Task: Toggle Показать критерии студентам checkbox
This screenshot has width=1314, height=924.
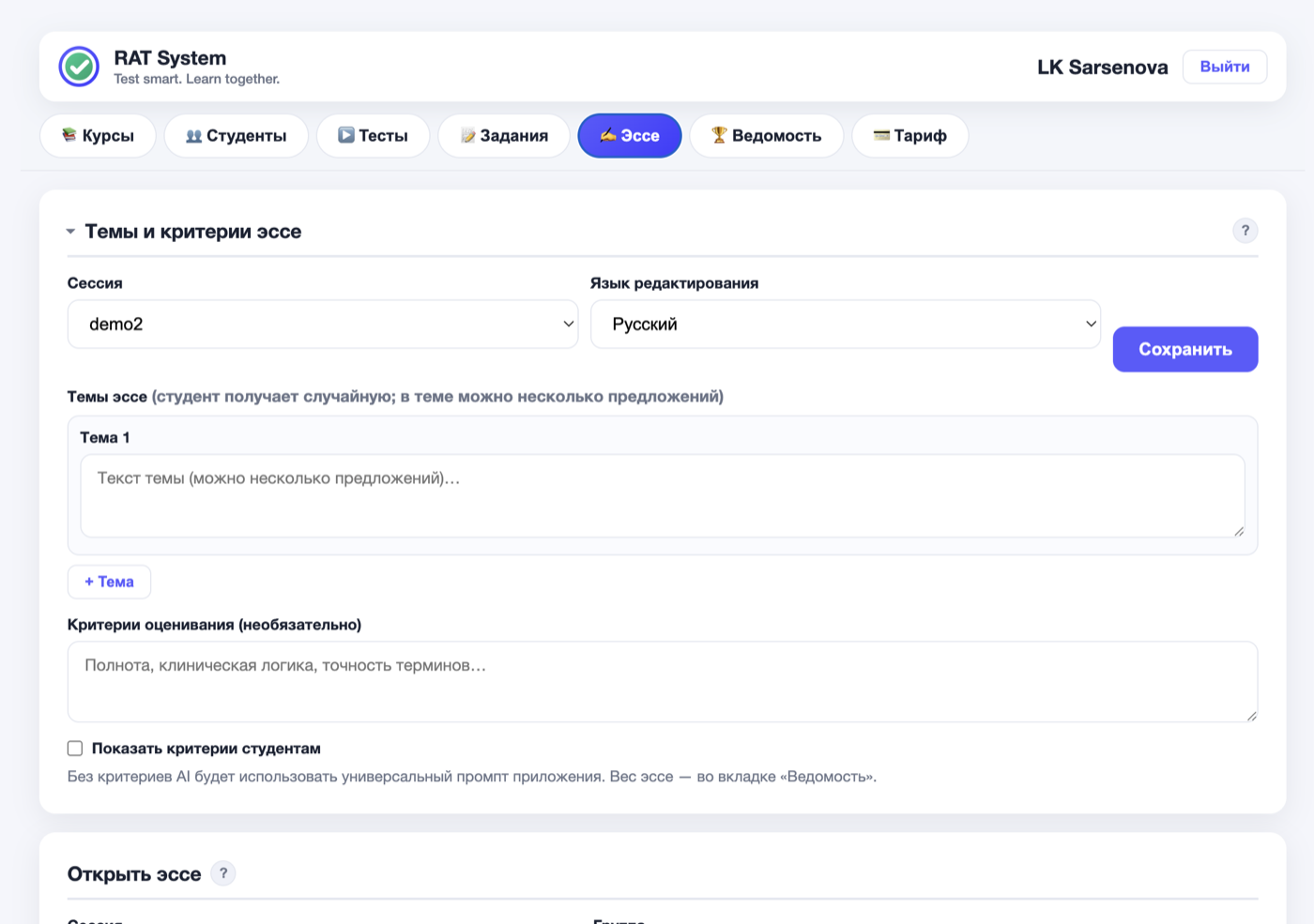Action: pyautogui.click(x=75, y=749)
